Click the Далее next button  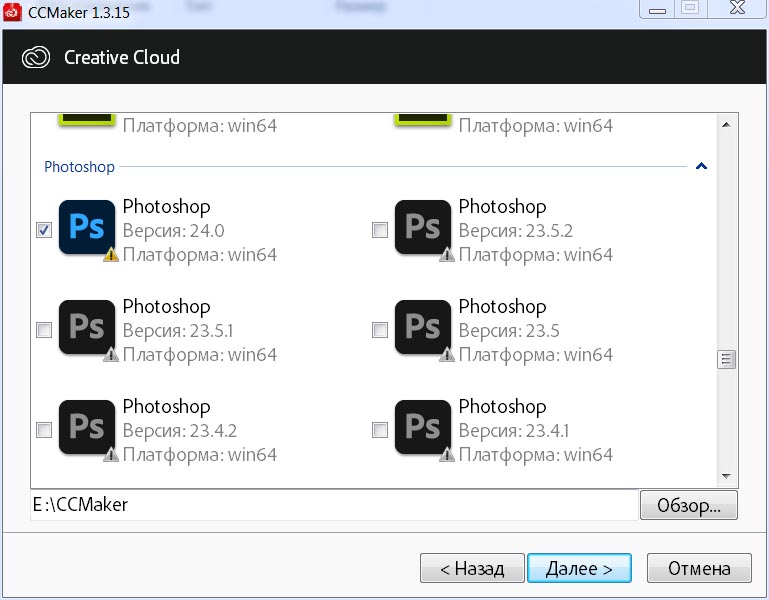pos(579,568)
